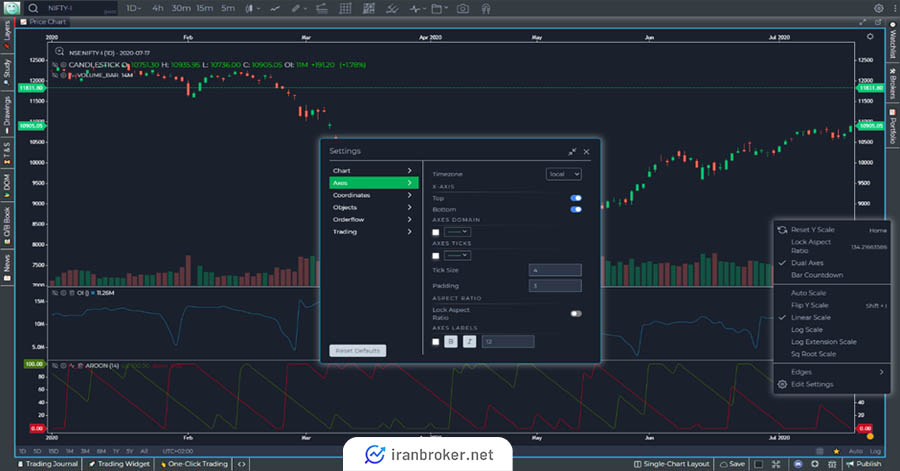Click the broadcast antenna icon

click(x=486, y=8)
